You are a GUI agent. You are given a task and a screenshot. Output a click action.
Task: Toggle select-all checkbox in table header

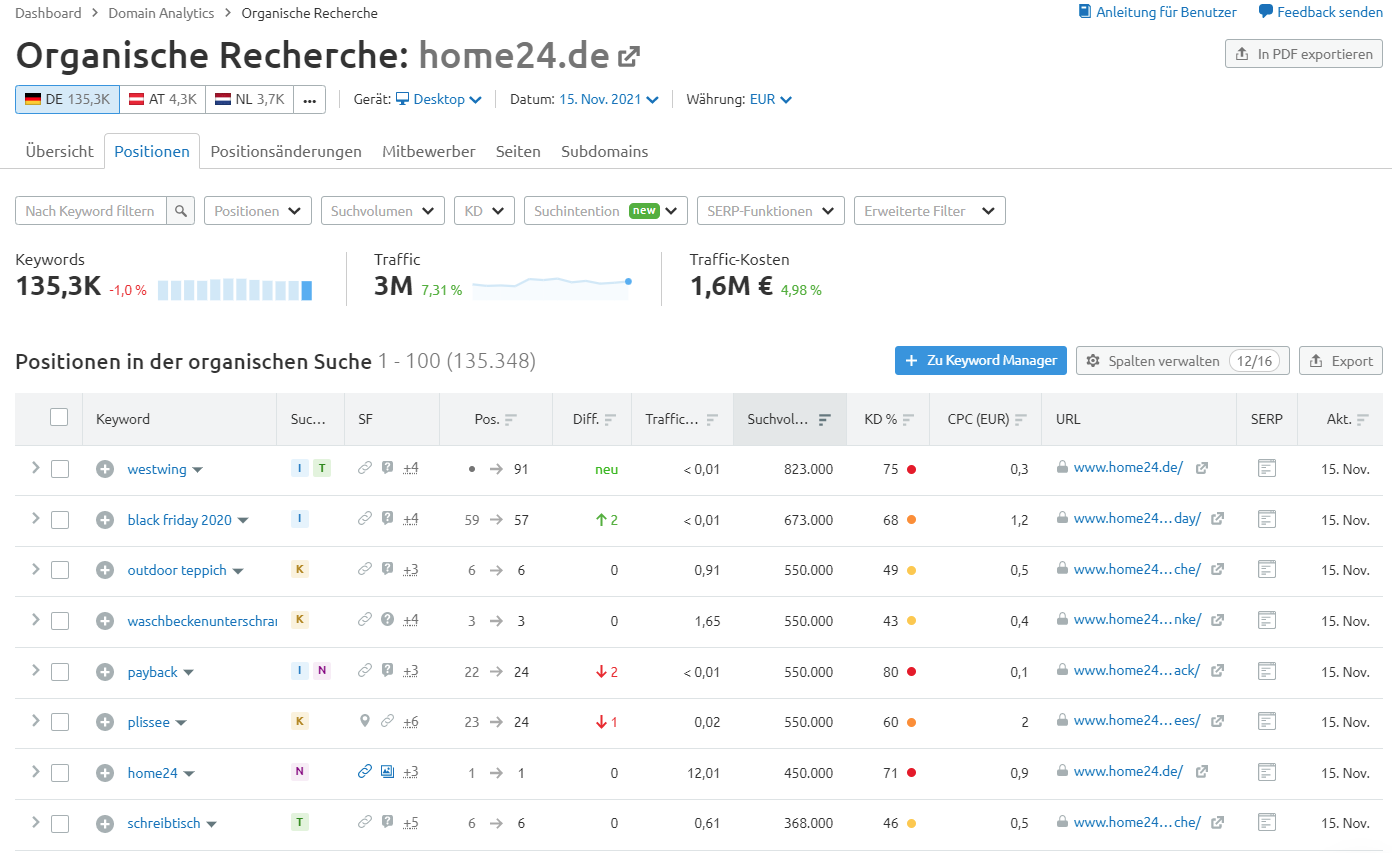pos(59,417)
